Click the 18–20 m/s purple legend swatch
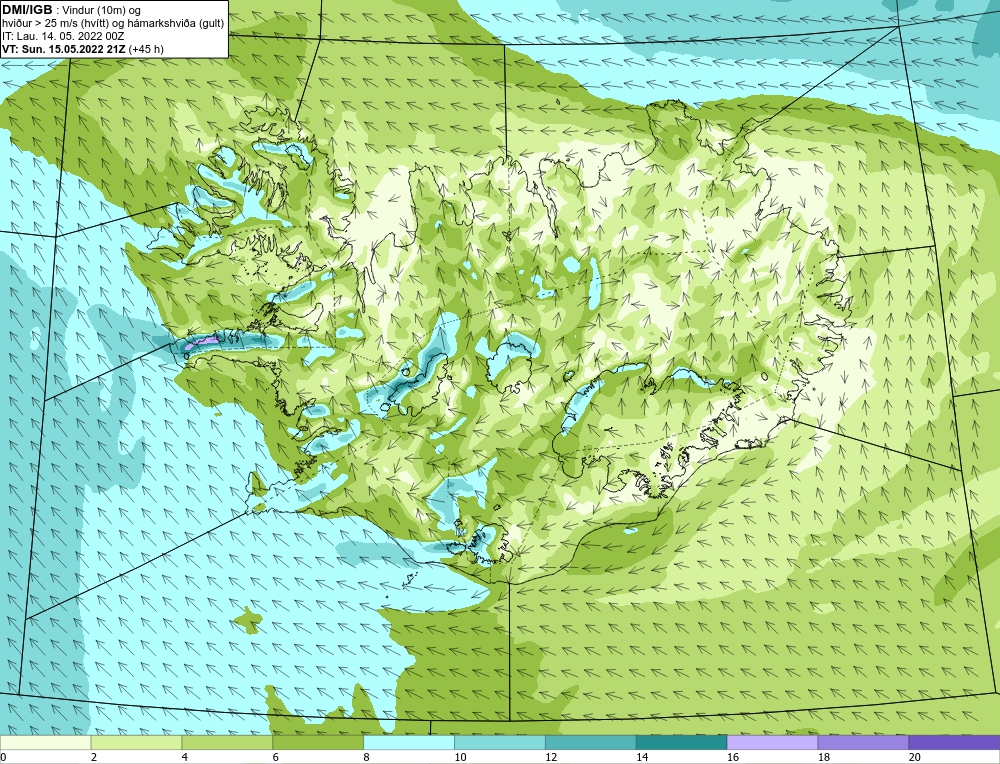Viewport: 1000px width, 764px height. tap(863, 742)
